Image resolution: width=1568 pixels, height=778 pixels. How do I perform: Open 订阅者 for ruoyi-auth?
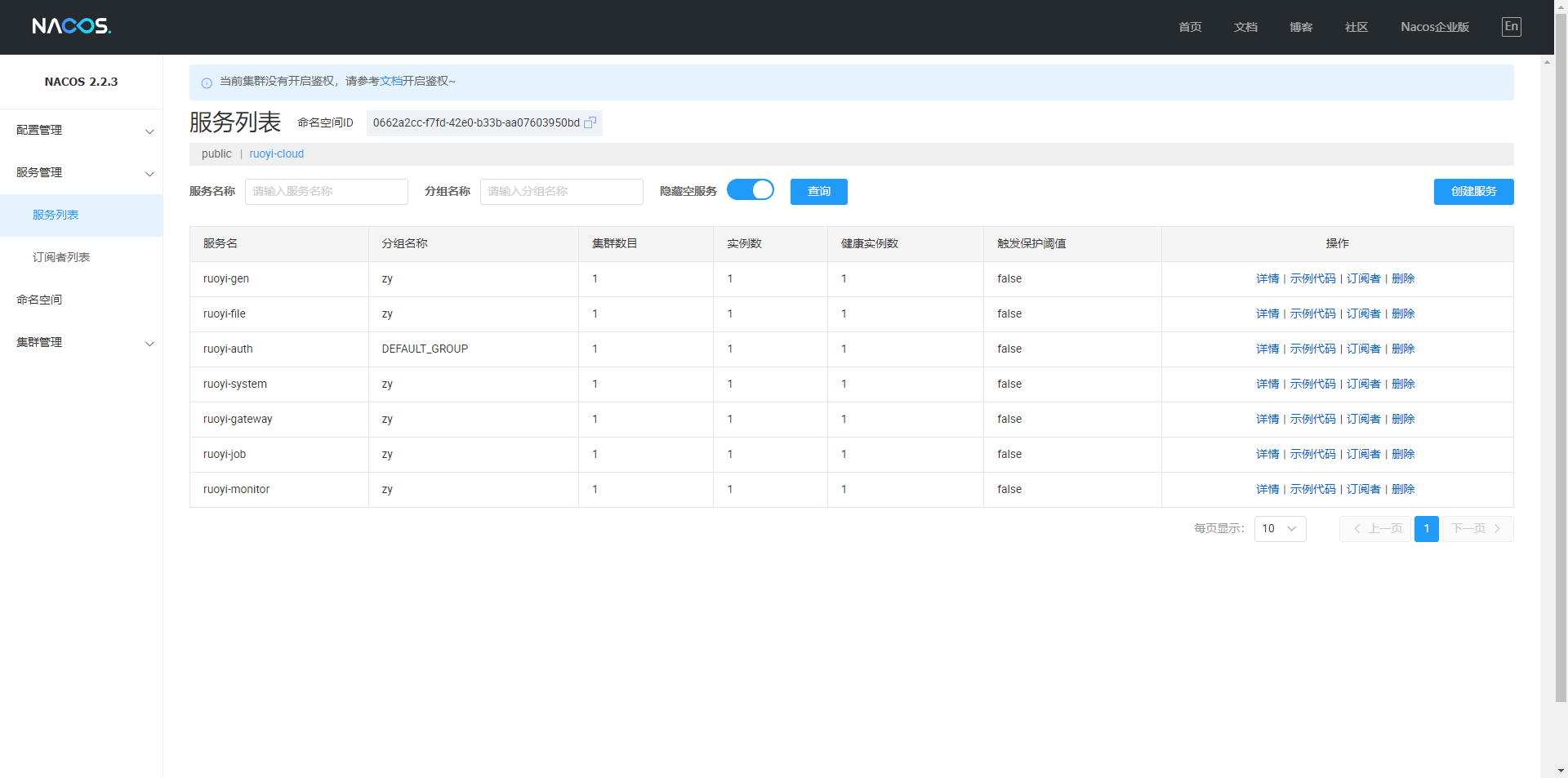[x=1363, y=349]
